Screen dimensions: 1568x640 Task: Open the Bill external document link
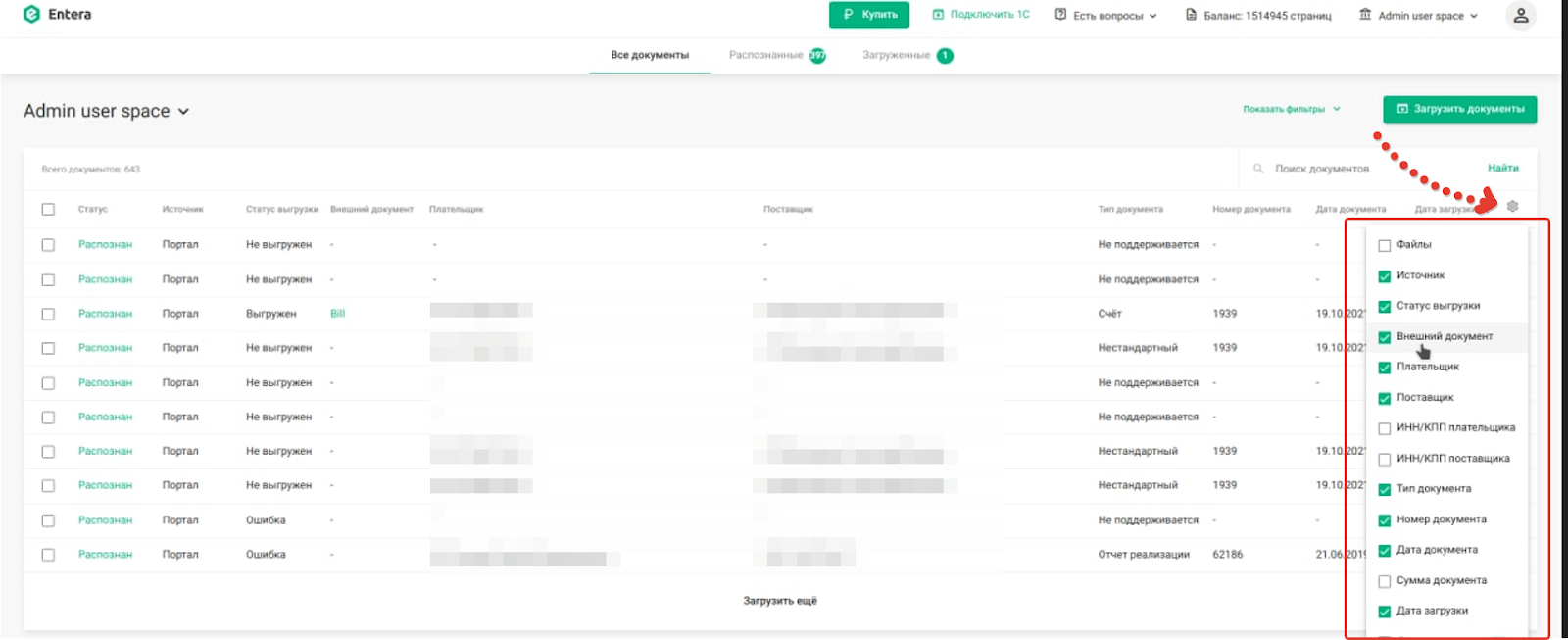(x=337, y=314)
